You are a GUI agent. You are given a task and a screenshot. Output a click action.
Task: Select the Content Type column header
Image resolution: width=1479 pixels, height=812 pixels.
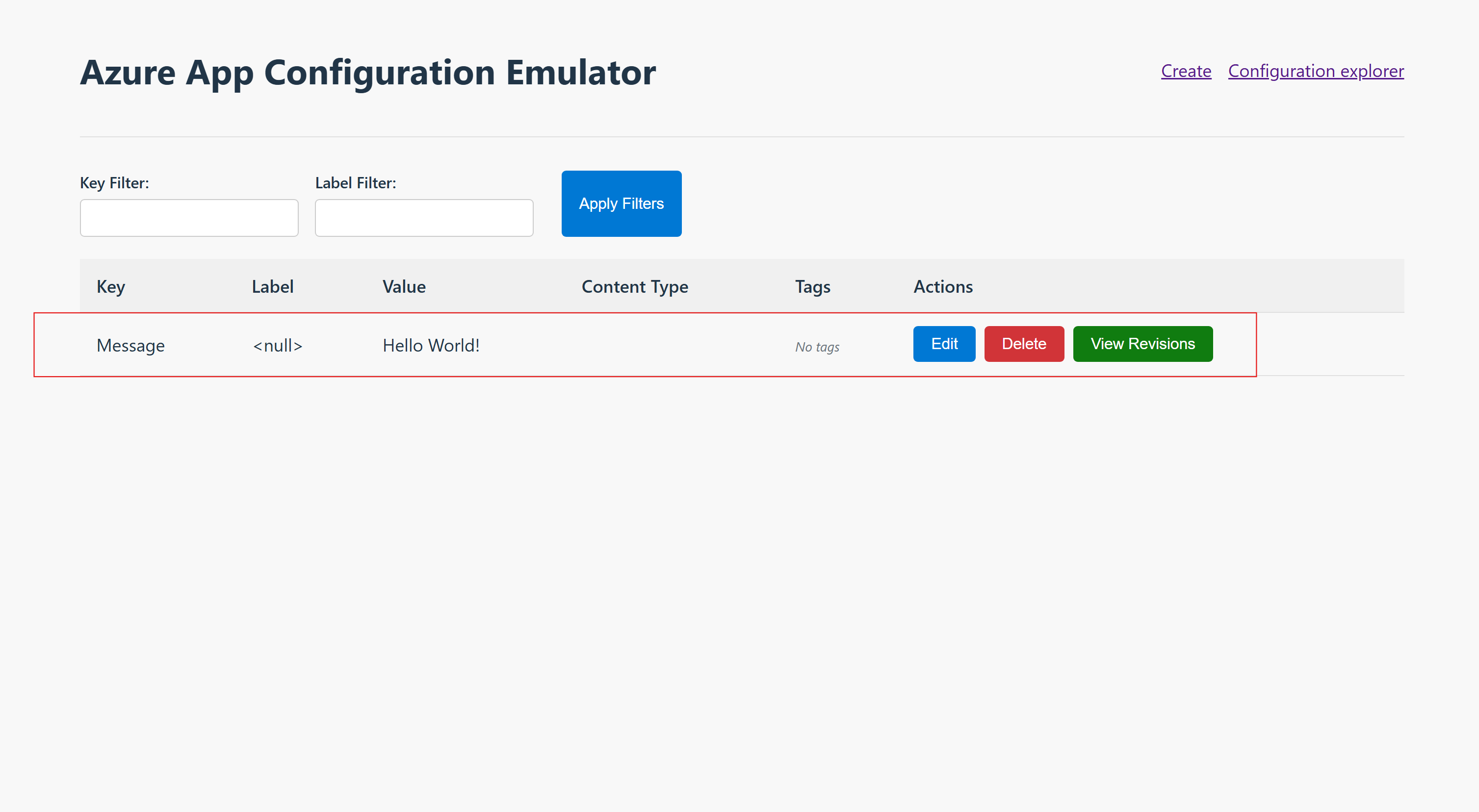tap(635, 286)
